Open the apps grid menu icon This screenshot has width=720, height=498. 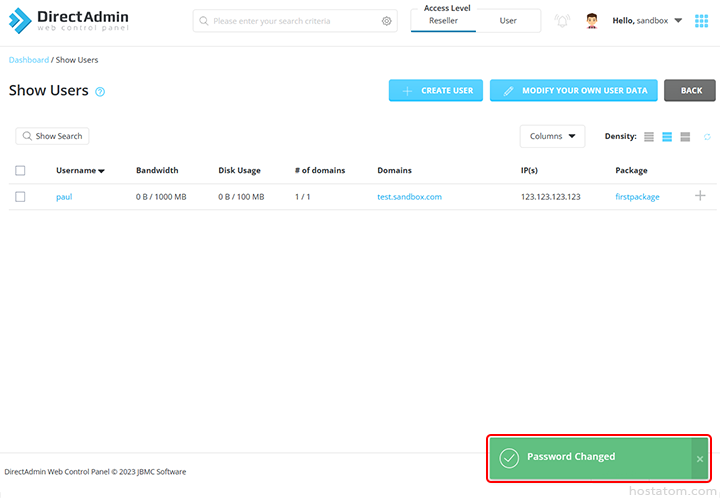(701, 21)
